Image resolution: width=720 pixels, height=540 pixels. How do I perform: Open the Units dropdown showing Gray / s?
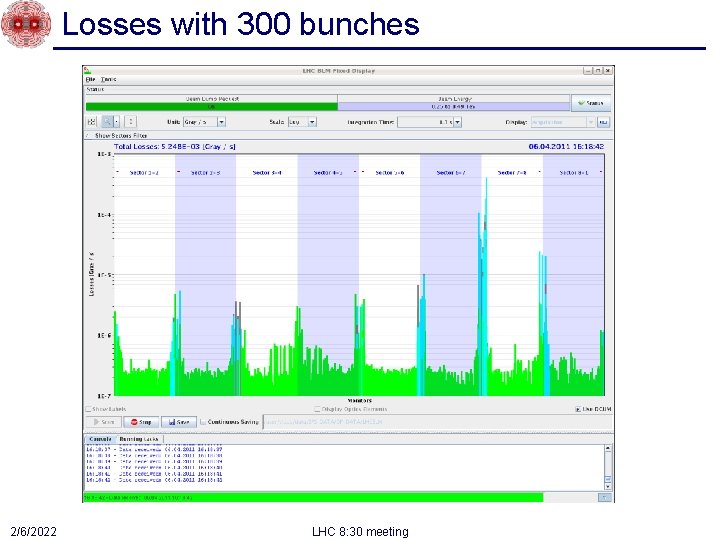(204, 122)
